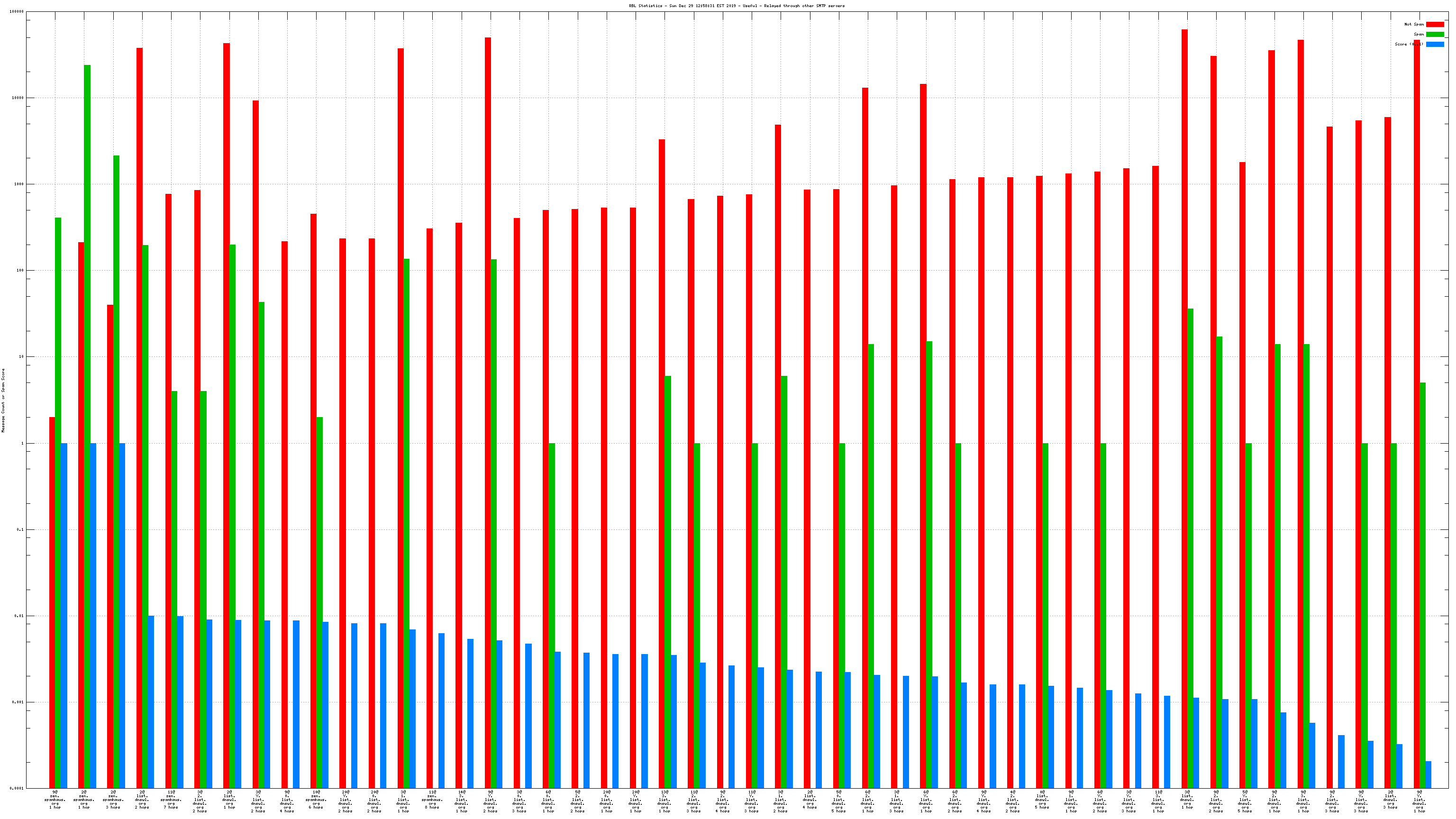Click the 100000 tick label on y-axis

[x=17, y=12]
